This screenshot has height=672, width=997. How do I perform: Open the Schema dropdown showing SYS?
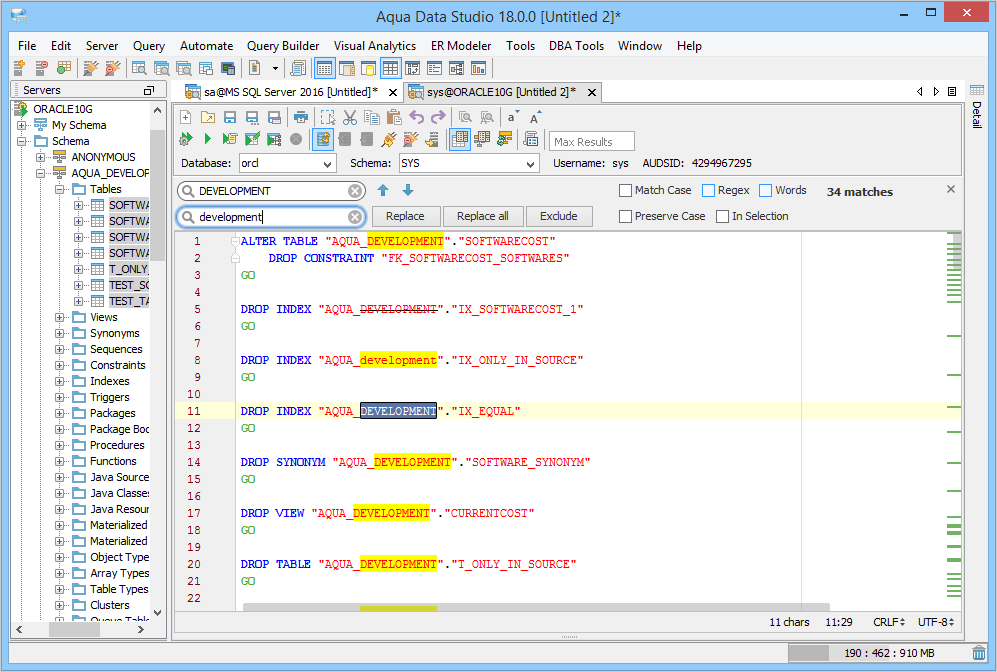468,163
